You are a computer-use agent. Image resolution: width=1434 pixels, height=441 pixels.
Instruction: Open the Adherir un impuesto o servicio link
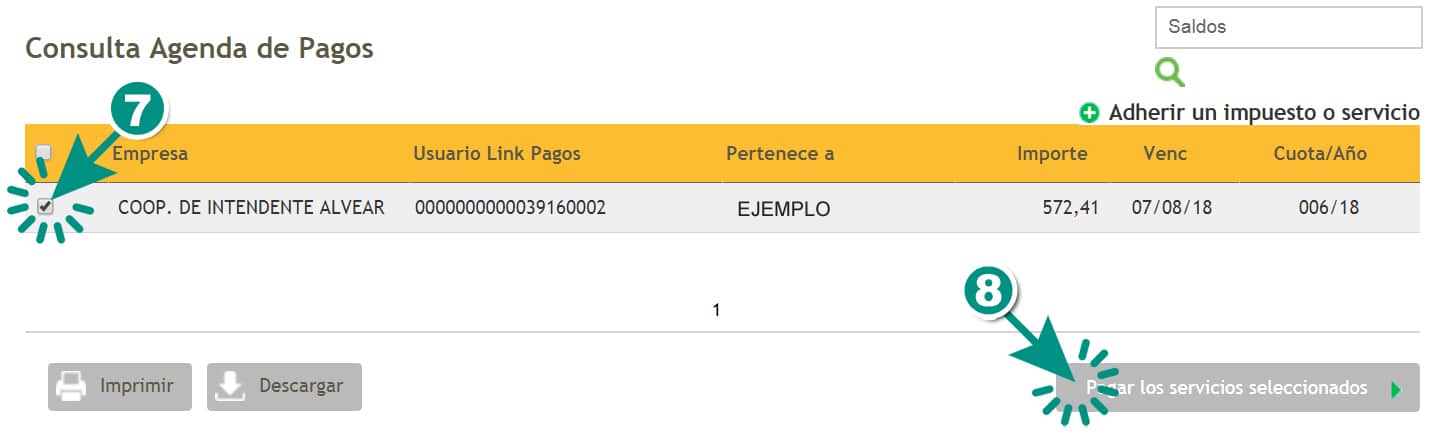pos(1264,113)
